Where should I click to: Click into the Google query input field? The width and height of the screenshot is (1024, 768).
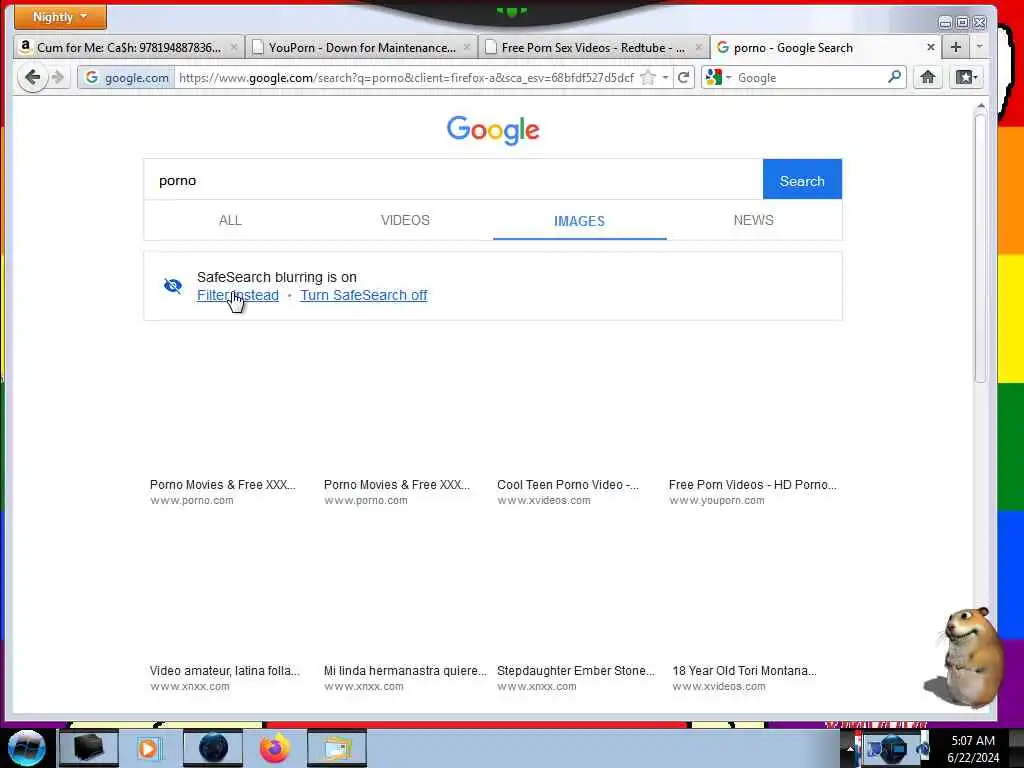pyautogui.click(x=453, y=180)
